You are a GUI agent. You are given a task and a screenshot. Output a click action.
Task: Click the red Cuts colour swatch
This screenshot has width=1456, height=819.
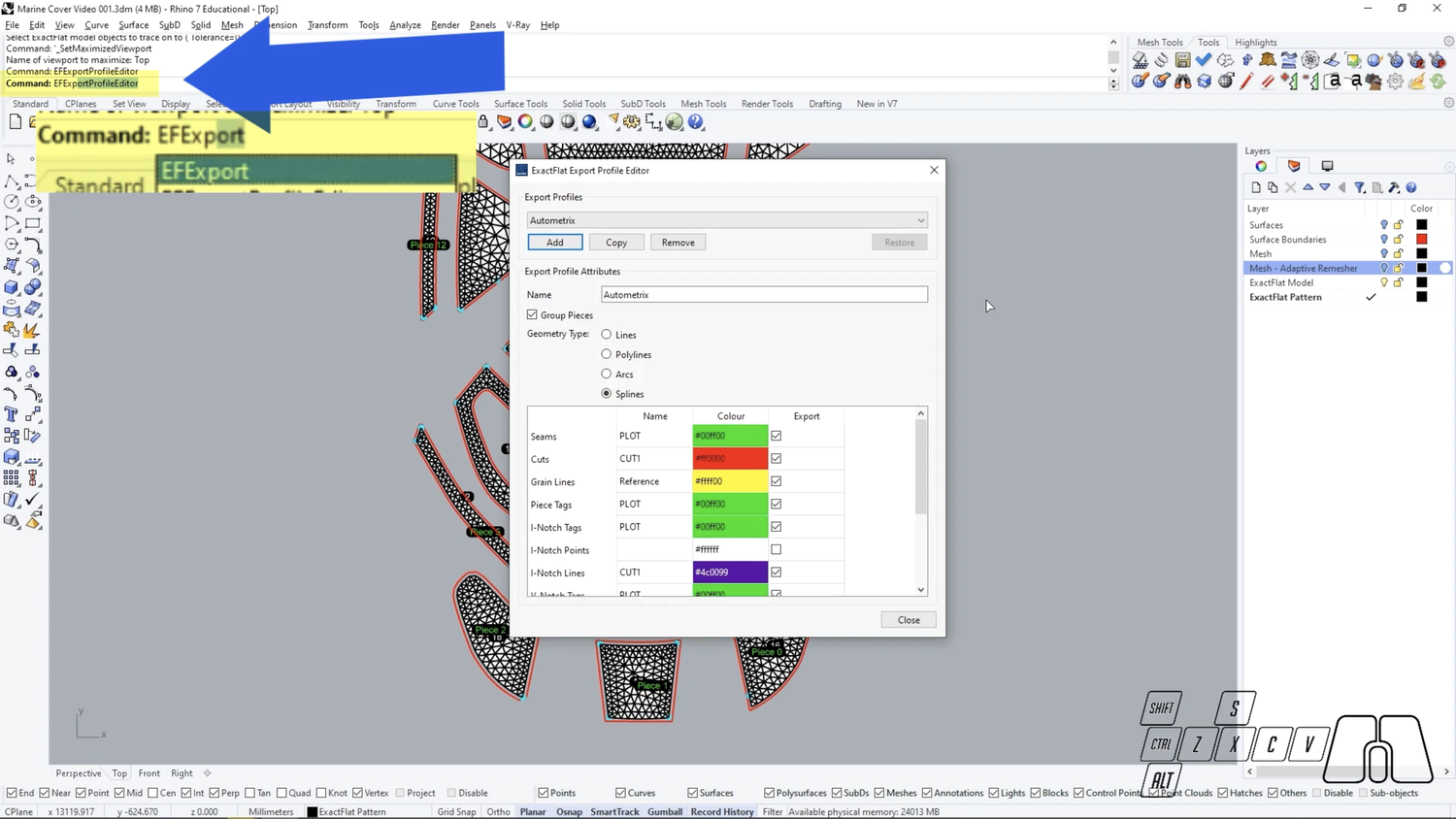(x=730, y=458)
